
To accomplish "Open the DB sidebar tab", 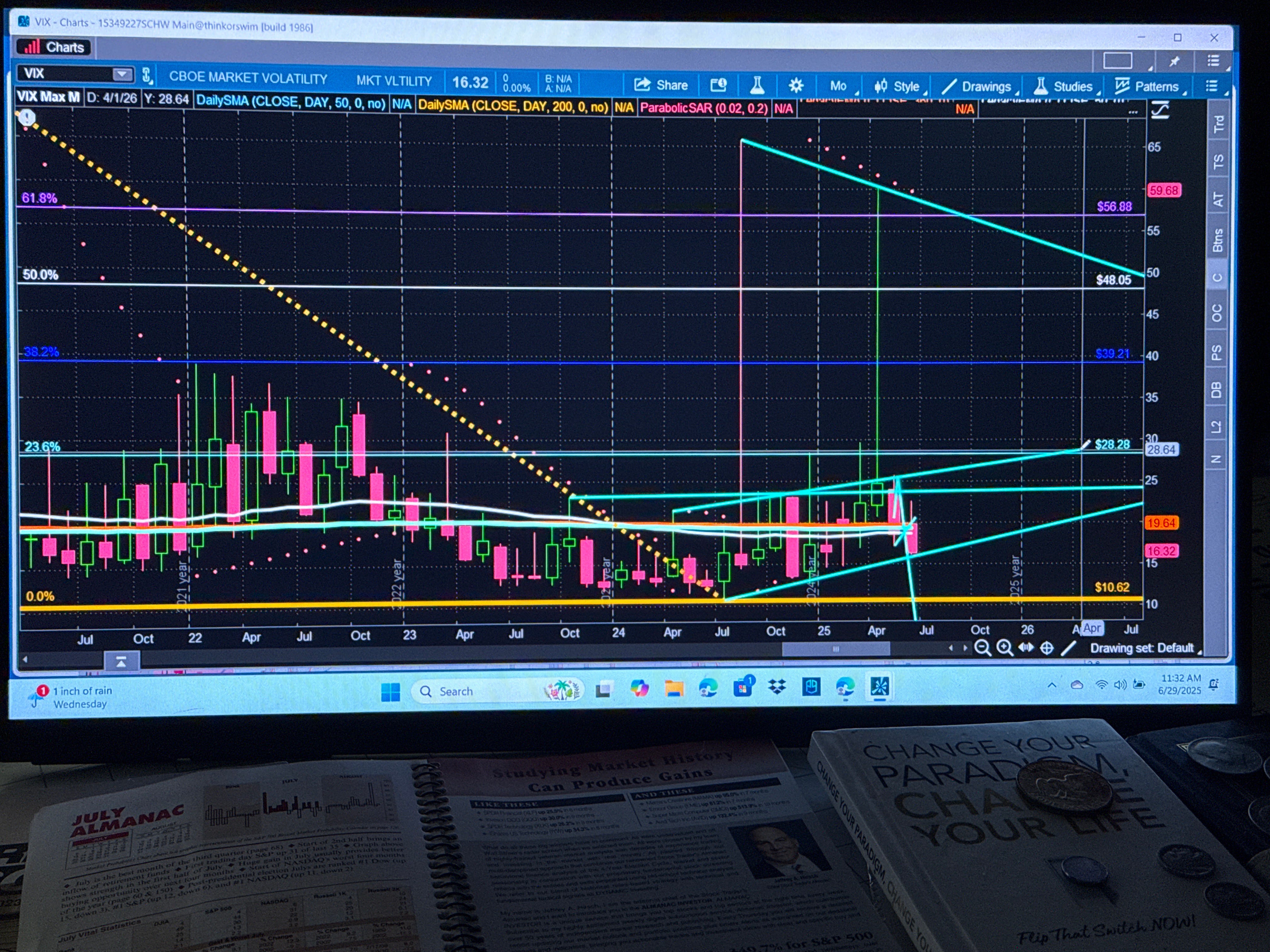I will coord(1216,390).
